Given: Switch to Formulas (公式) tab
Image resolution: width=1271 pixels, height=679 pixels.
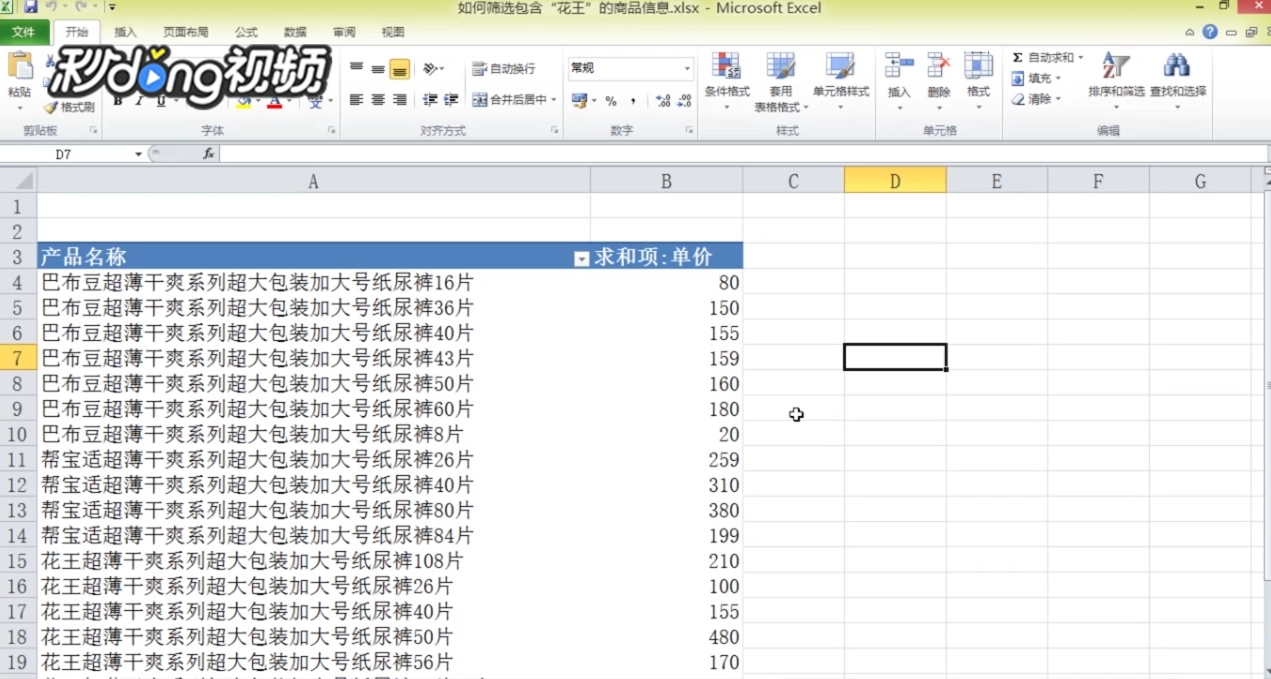Looking at the screenshot, I should click(246, 32).
